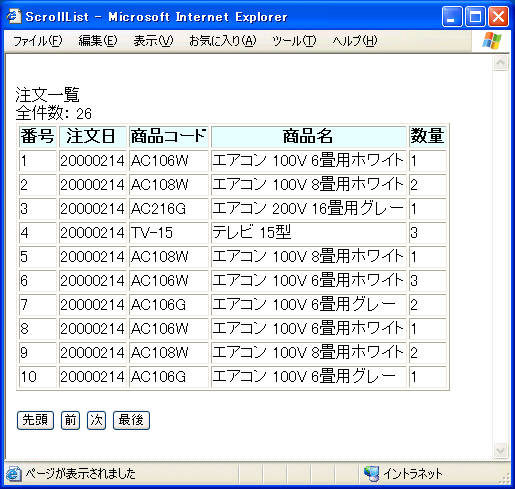Click the 商品名 column header
Image resolution: width=515 pixels, height=489 pixels.
(309, 137)
